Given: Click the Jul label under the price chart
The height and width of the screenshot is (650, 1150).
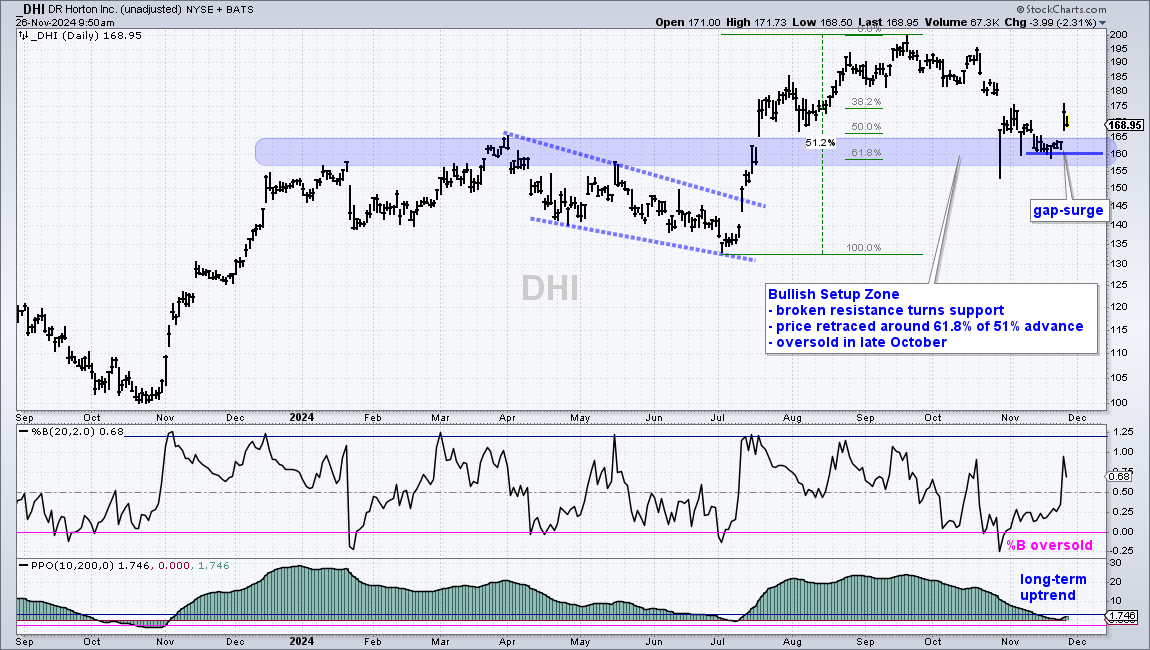Looking at the screenshot, I should [x=717, y=417].
